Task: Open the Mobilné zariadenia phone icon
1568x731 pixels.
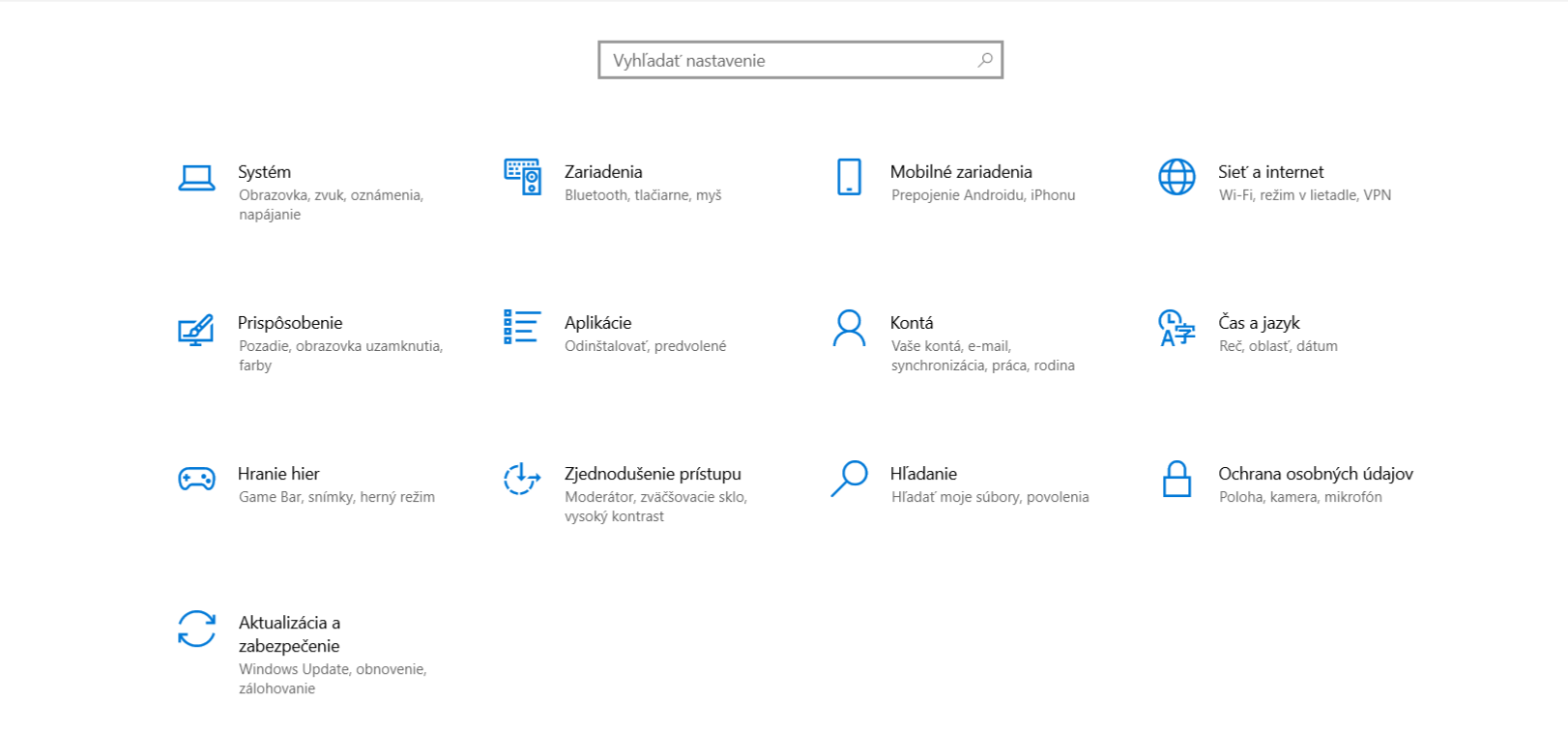Action: click(x=849, y=177)
